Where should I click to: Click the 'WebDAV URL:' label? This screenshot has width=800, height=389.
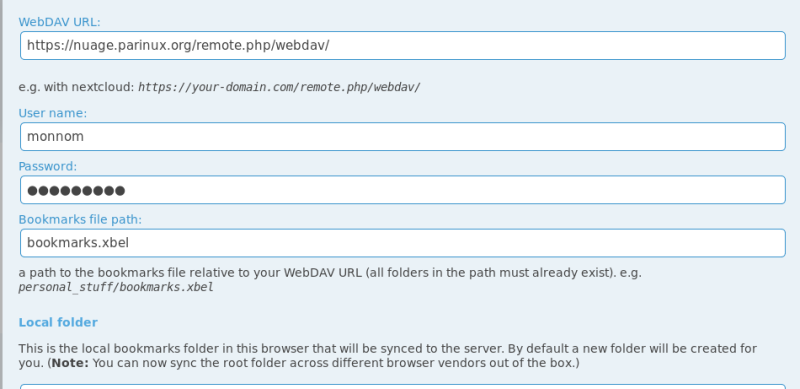[x=60, y=22]
